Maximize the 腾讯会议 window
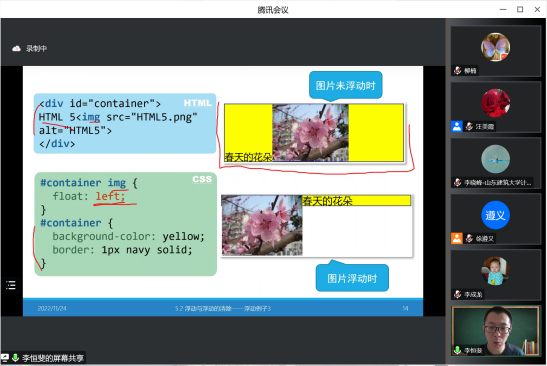This screenshot has width=547, height=366. click(520, 9)
